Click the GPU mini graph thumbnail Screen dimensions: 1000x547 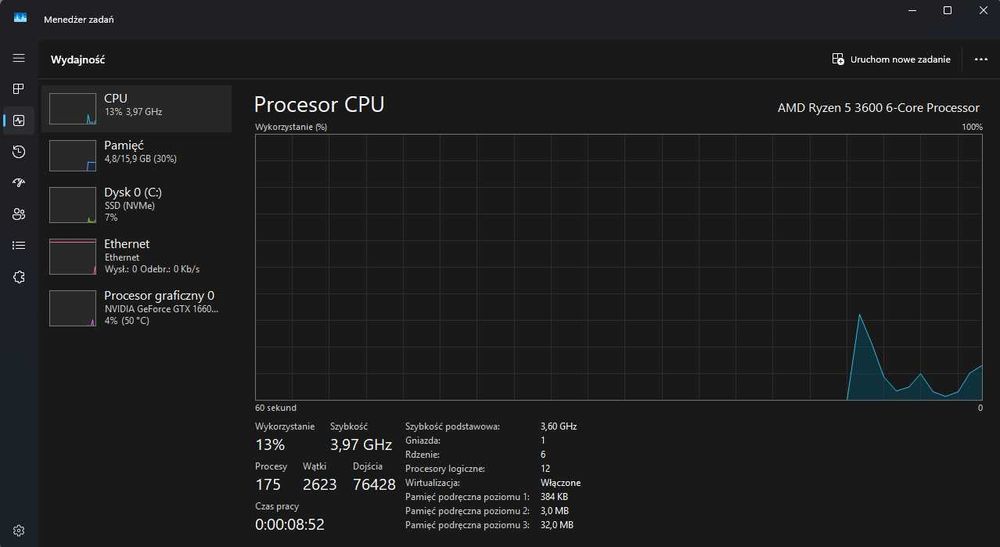pyautogui.click(x=72, y=308)
